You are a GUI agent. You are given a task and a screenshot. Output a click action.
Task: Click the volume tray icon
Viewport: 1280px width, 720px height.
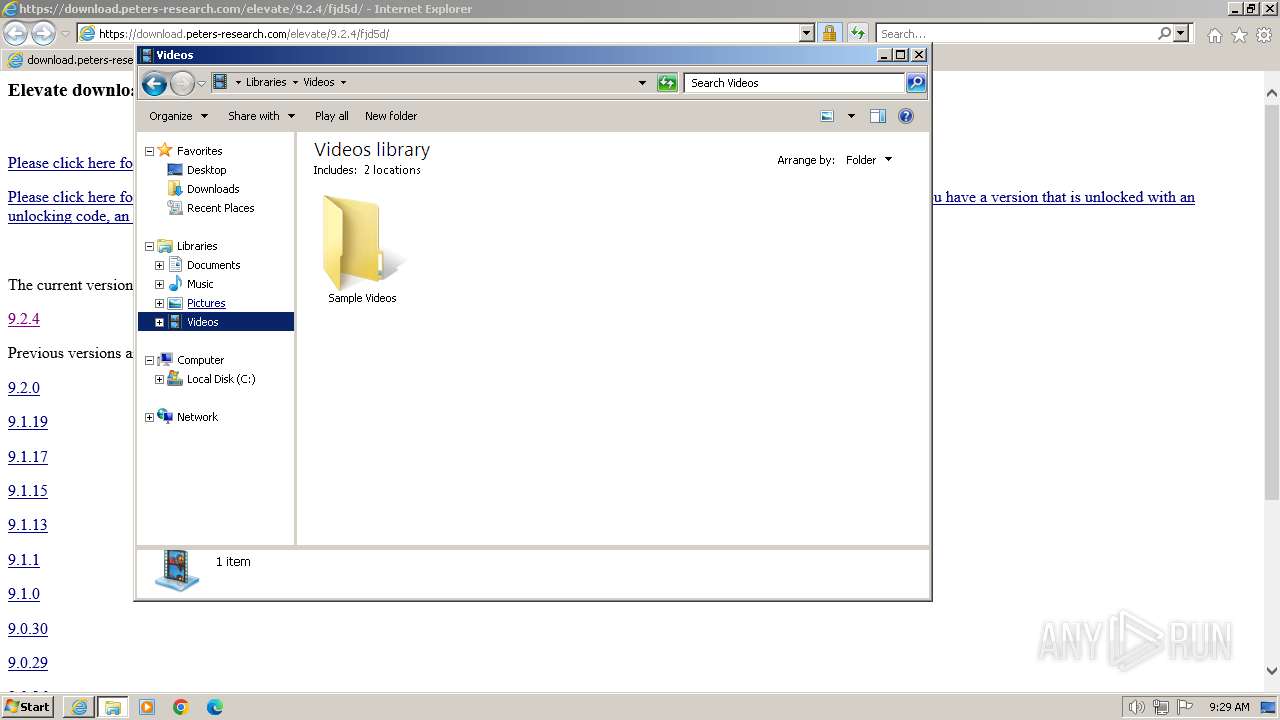click(1137, 707)
